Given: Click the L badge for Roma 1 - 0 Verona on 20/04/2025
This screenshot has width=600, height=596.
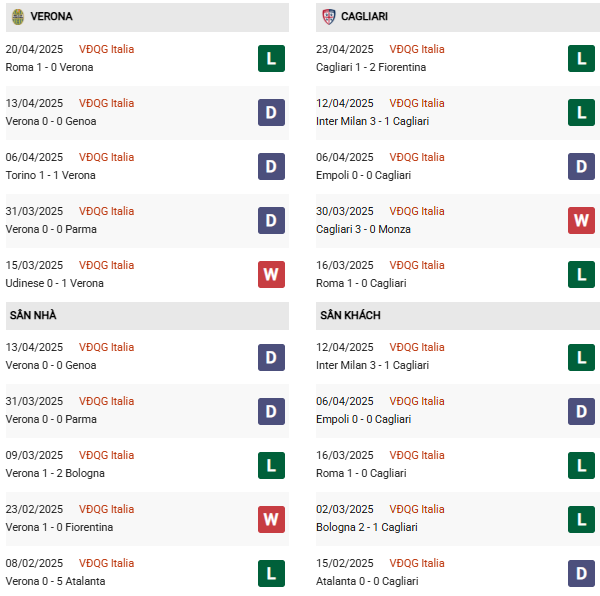Looking at the screenshot, I should click(271, 58).
